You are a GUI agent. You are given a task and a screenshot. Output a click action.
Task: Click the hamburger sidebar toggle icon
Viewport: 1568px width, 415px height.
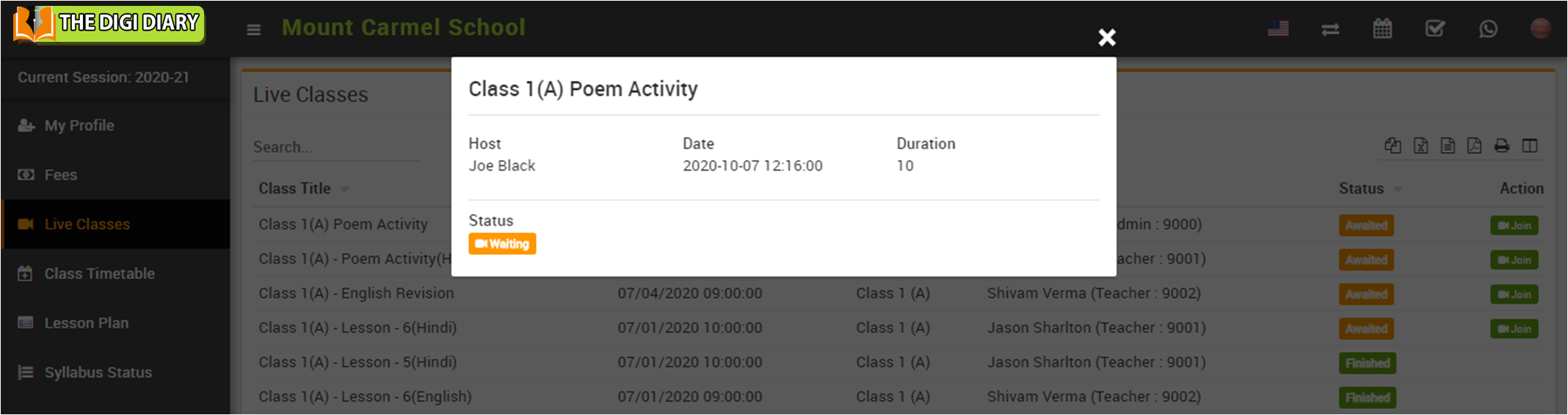click(x=254, y=29)
